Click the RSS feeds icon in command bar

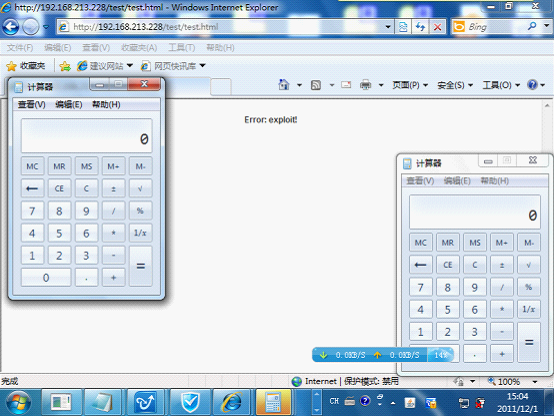(316, 85)
